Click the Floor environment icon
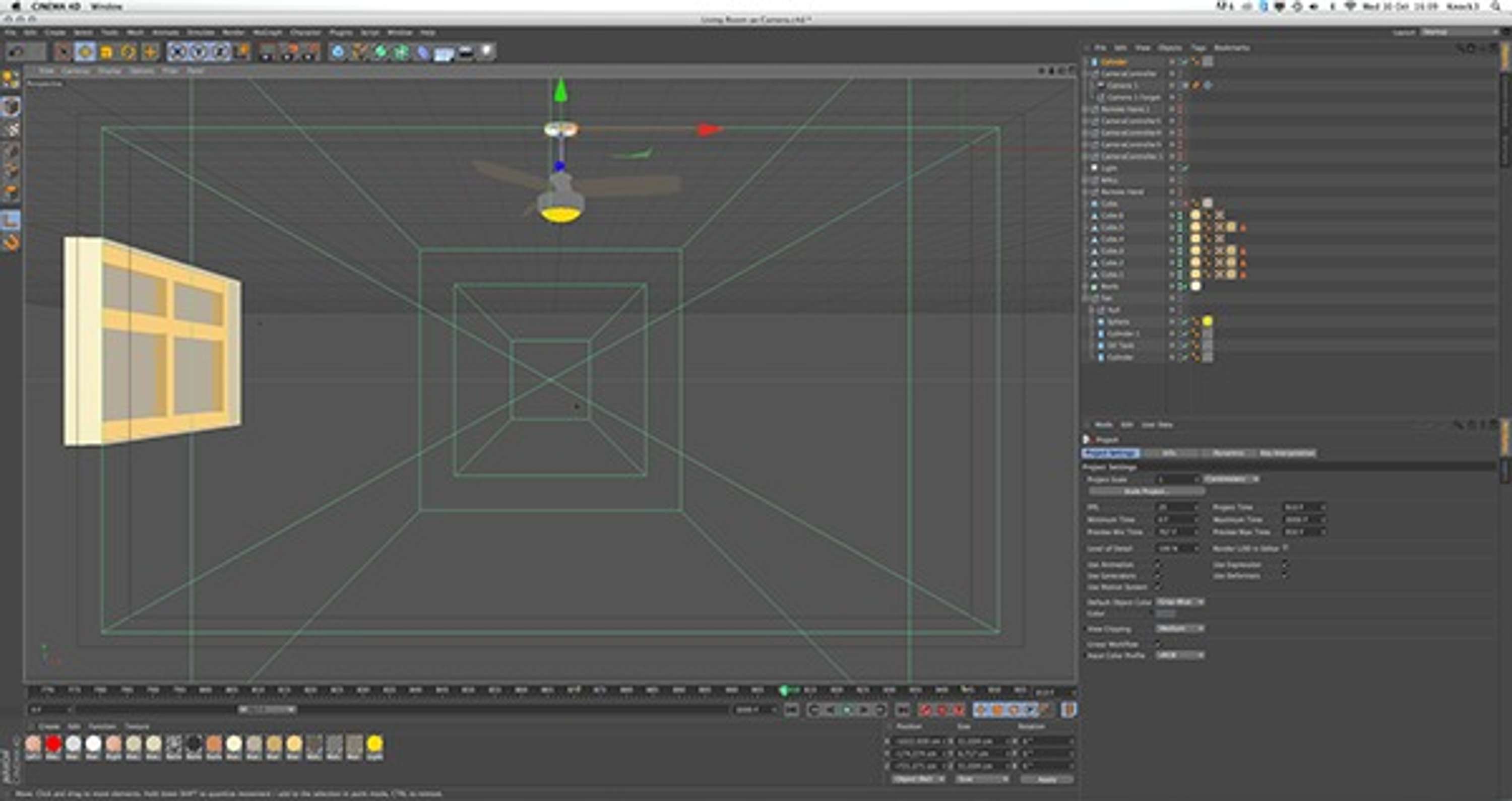The width and height of the screenshot is (1512, 801). [444, 53]
